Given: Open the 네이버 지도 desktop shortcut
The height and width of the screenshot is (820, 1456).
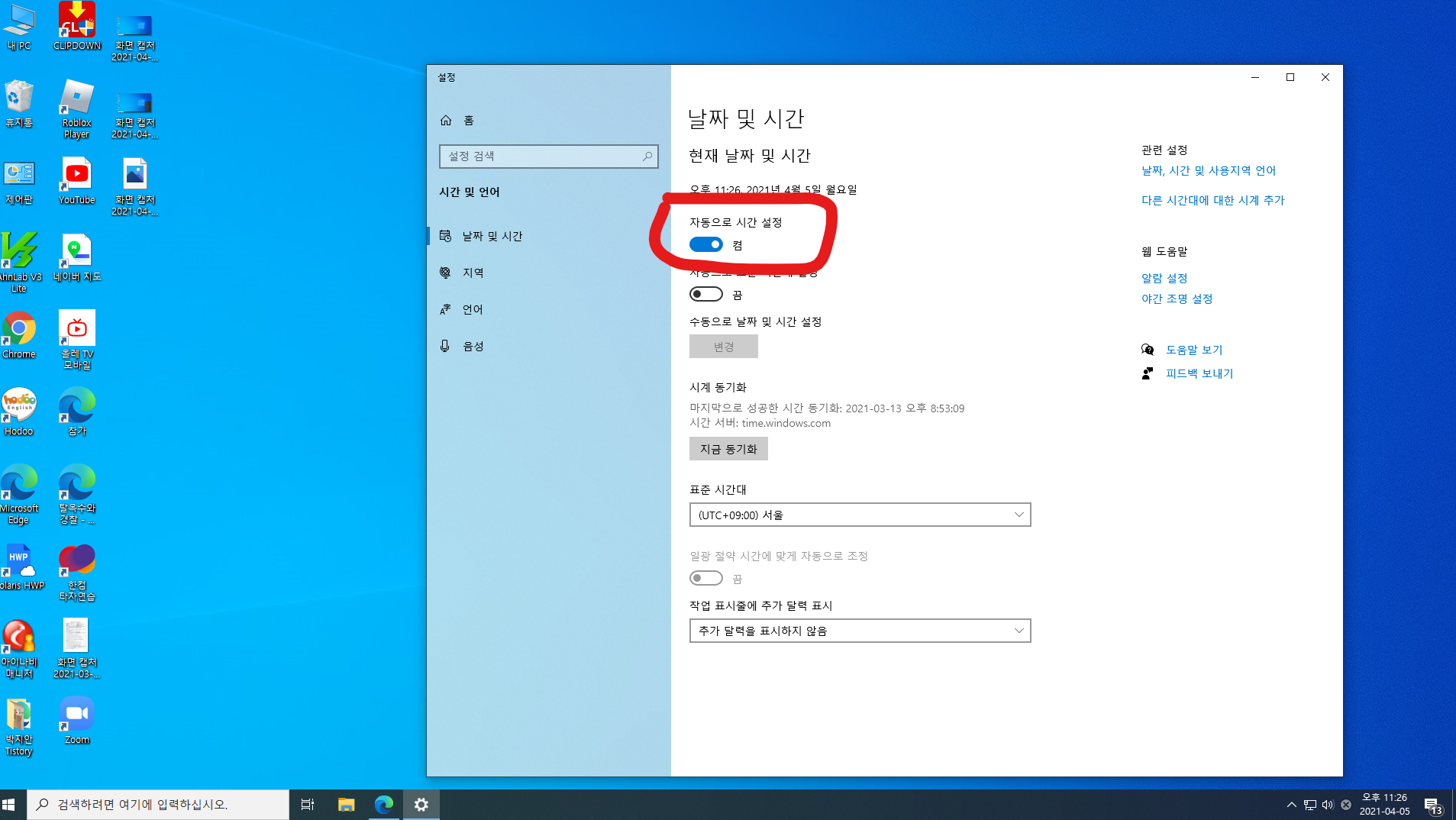Looking at the screenshot, I should click(77, 258).
